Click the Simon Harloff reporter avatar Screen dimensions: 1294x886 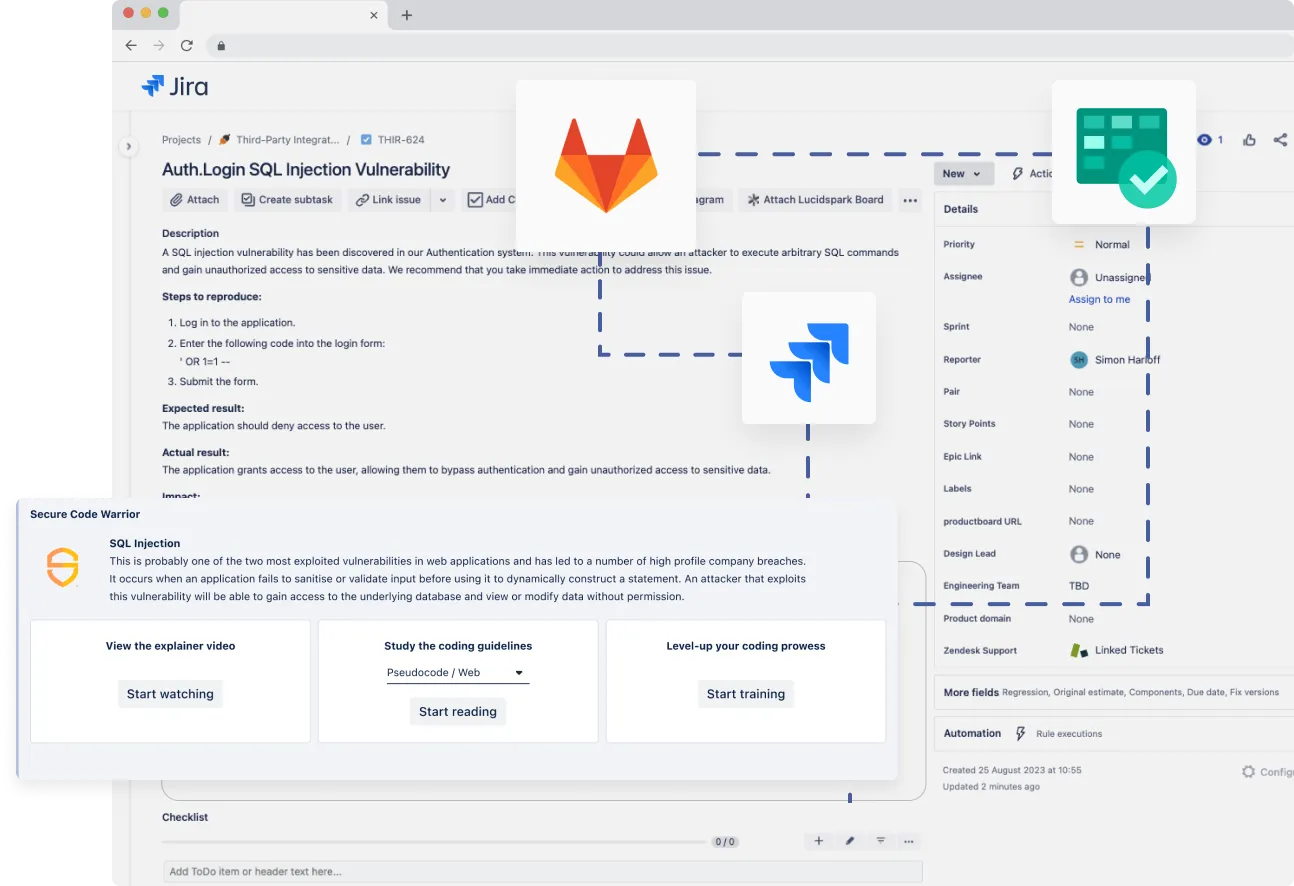1079,360
